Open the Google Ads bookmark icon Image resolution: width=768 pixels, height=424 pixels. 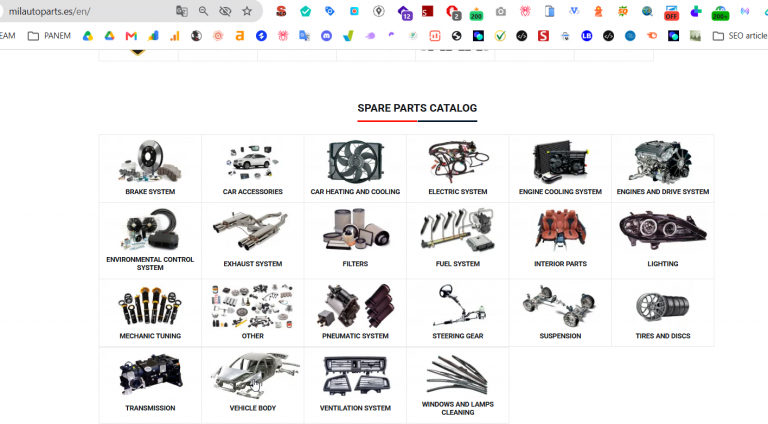pos(153,36)
